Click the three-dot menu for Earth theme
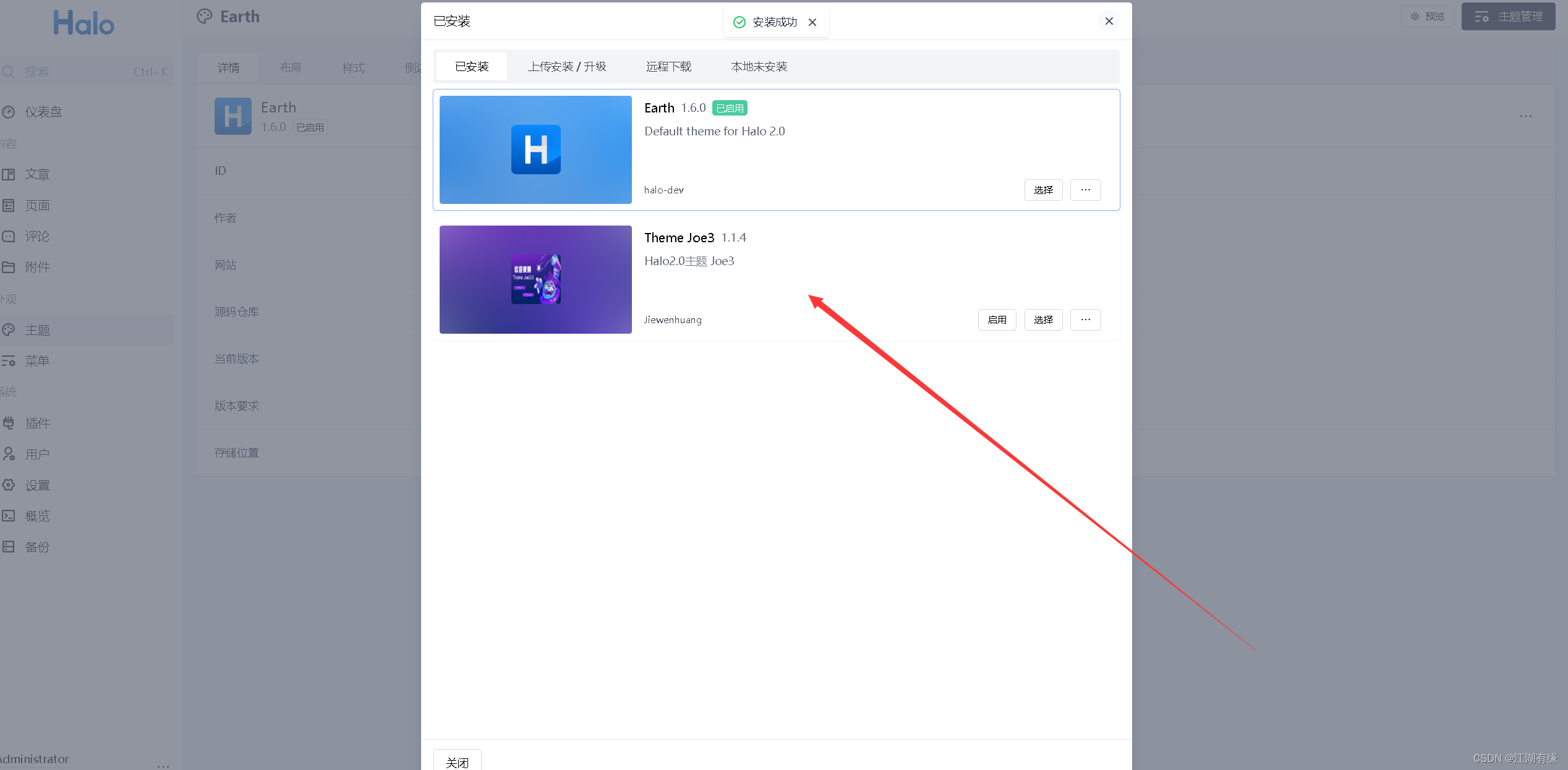The width and height of the screenshot is (1568, 770). point(1086,189)
